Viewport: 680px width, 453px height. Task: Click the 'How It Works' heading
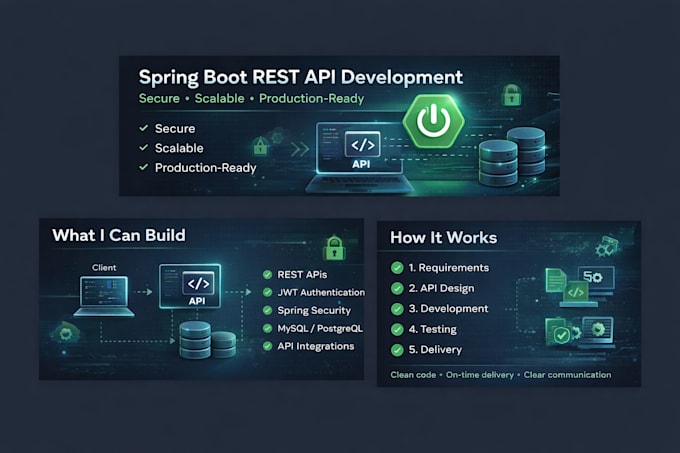coord(444,238)
